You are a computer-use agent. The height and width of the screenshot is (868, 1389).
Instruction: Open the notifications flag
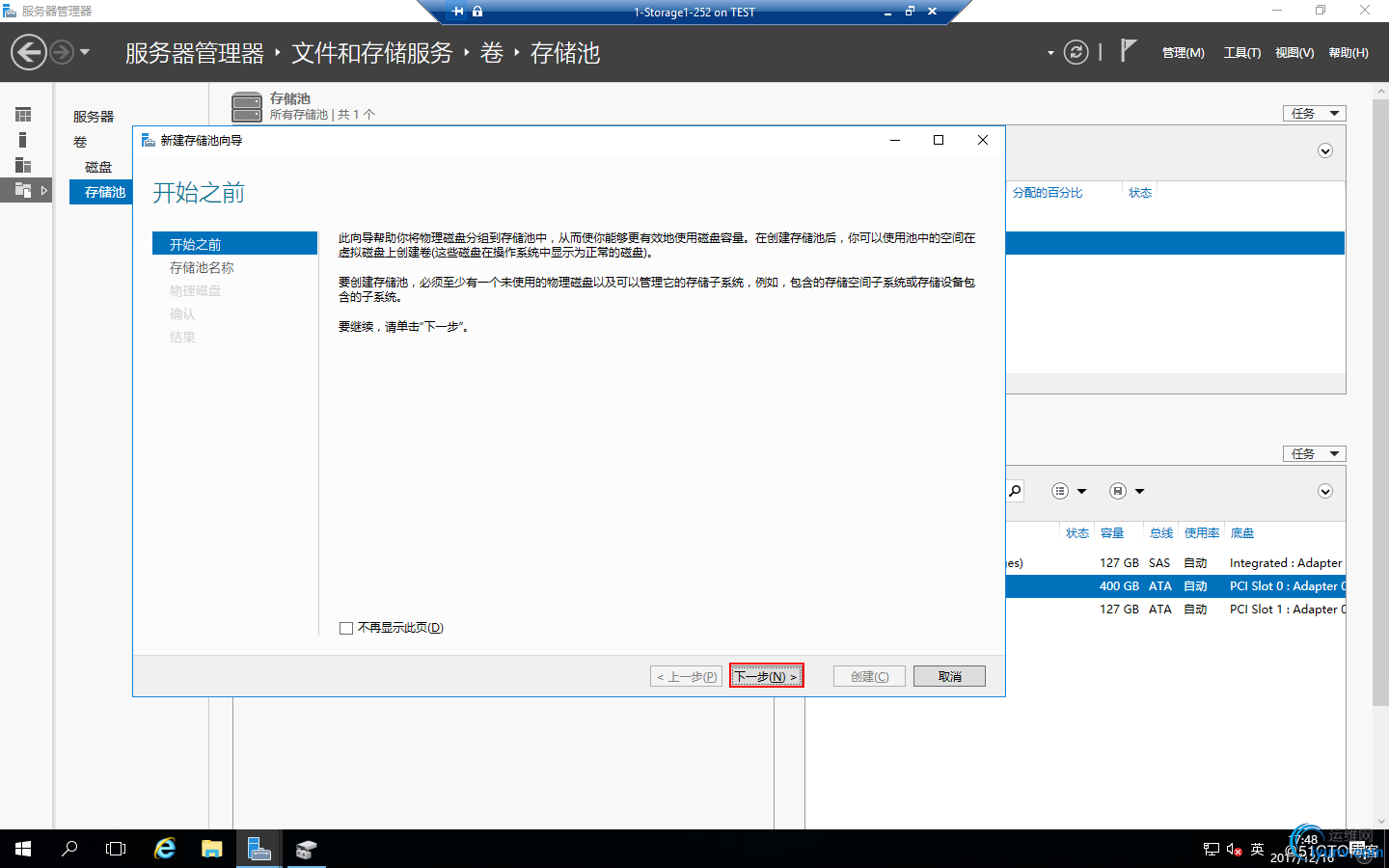pos(1128,50)
